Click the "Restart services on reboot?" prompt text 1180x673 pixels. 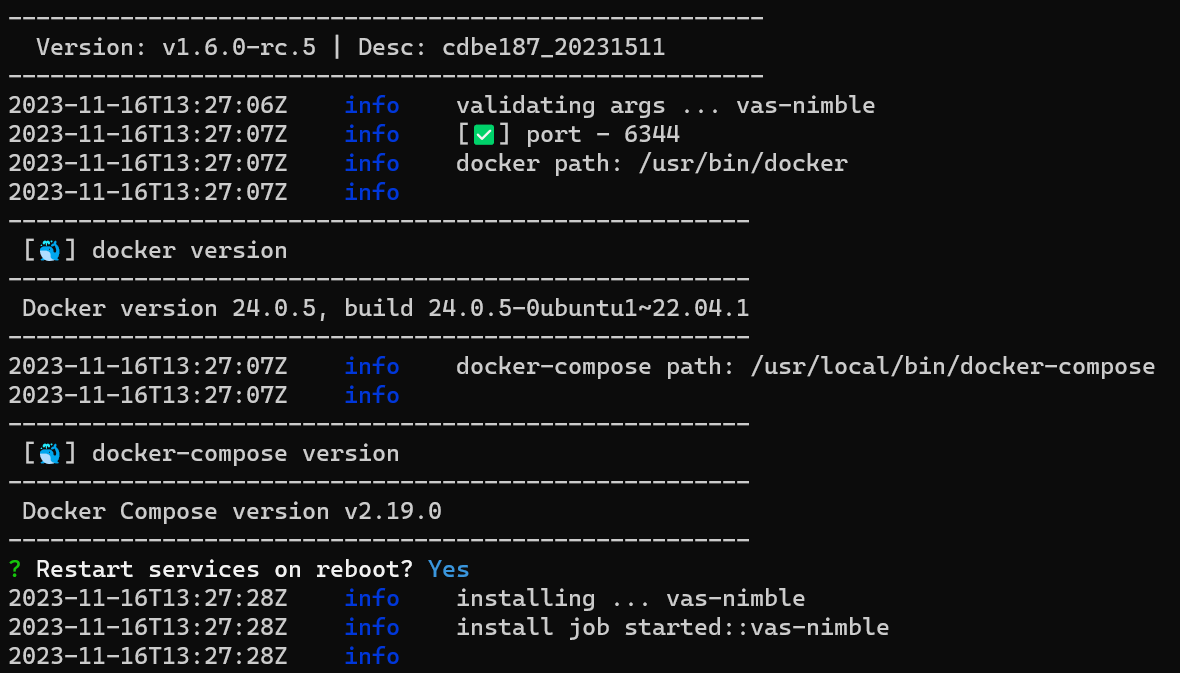[224, 569]
